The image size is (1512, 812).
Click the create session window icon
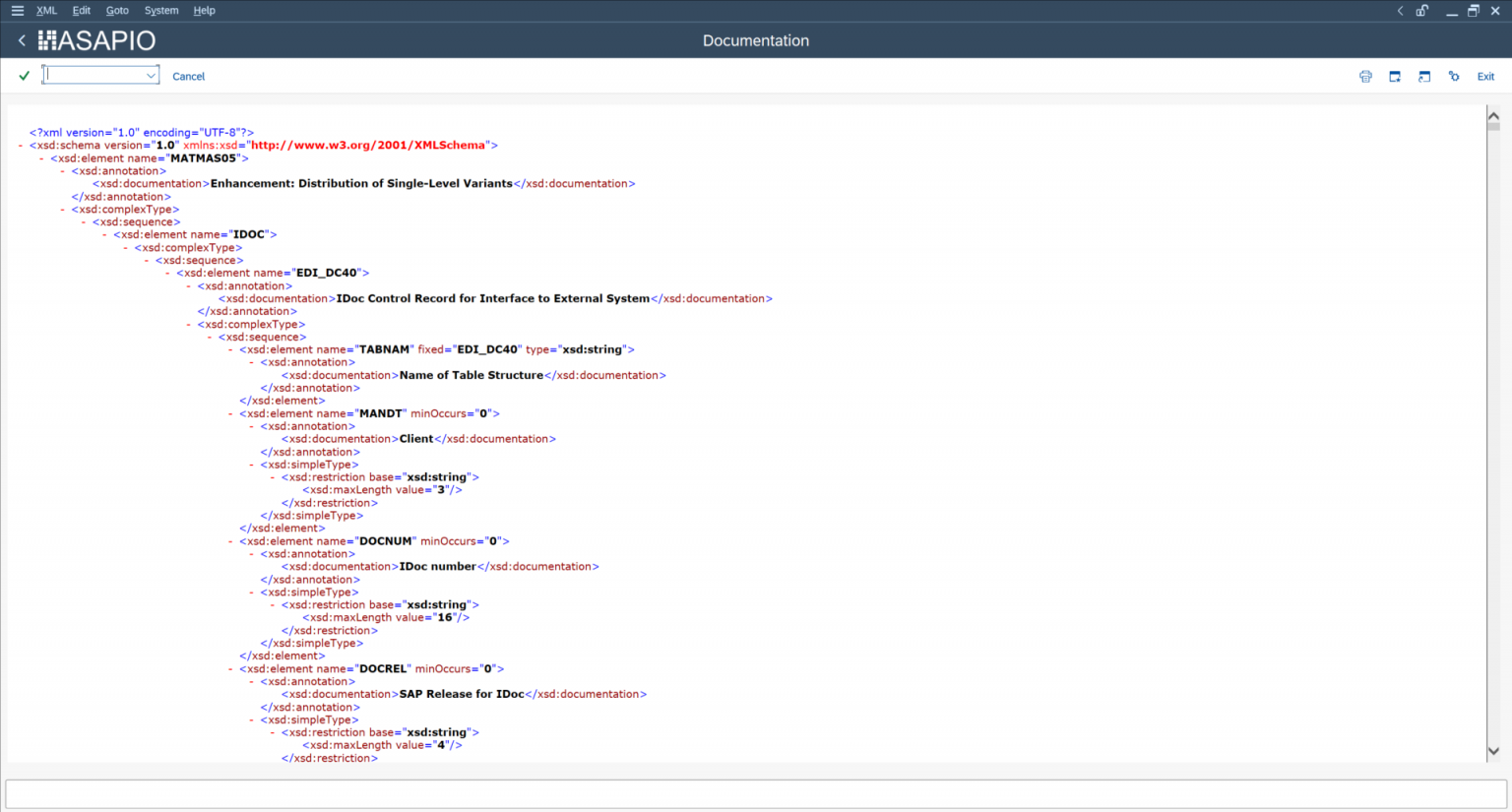(x=1395, y=77)
